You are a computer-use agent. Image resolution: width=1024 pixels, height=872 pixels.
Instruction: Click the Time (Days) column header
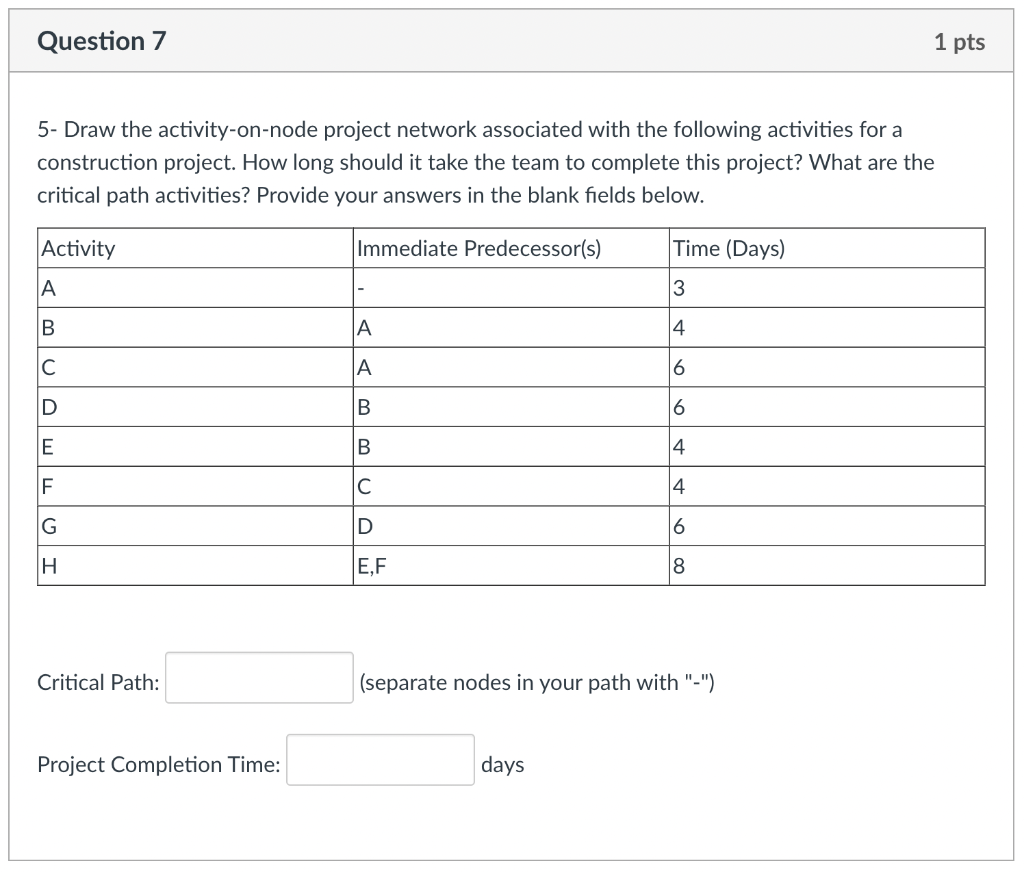point(725,248)
